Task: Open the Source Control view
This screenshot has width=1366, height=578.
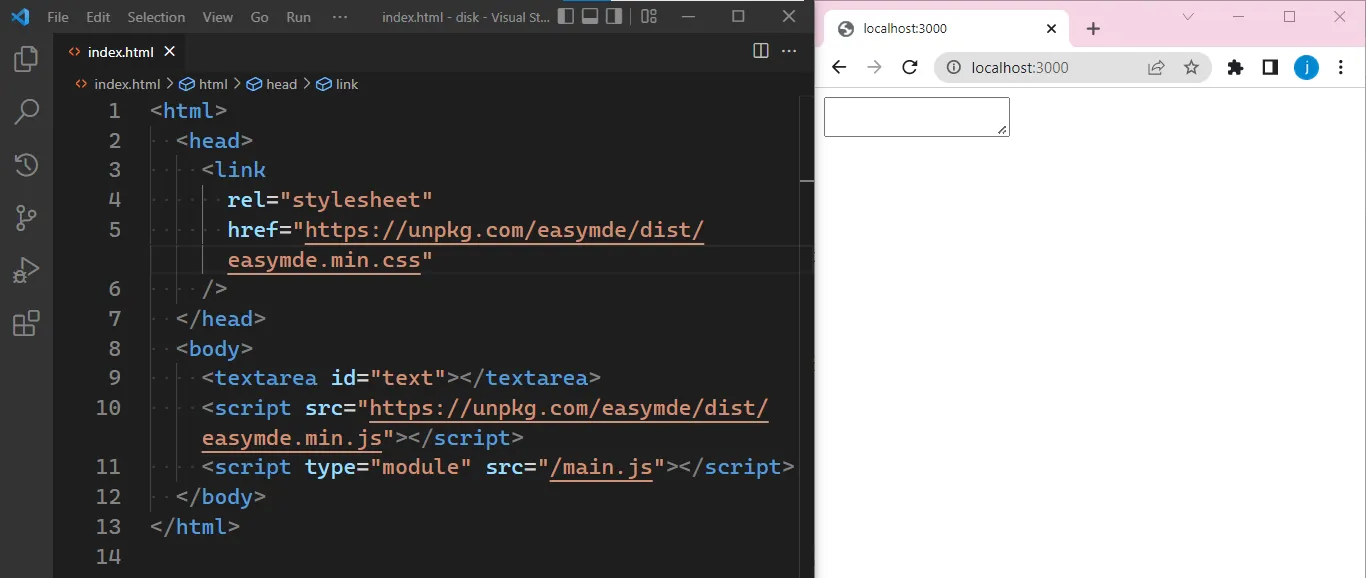Action: pos(26,217)
